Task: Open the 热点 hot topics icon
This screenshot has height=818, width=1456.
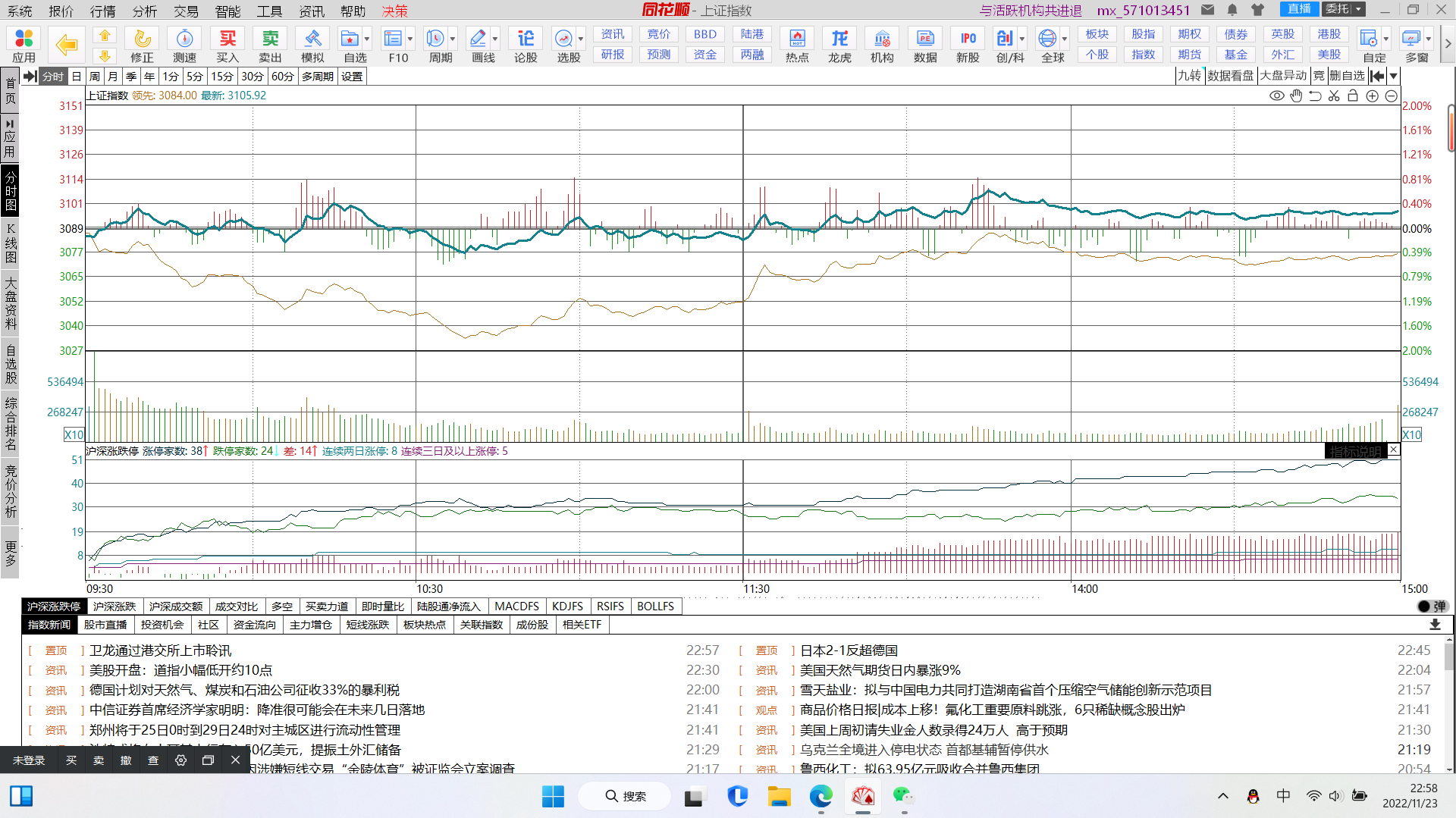Action: pyautogui.click(x=797, y=45)
